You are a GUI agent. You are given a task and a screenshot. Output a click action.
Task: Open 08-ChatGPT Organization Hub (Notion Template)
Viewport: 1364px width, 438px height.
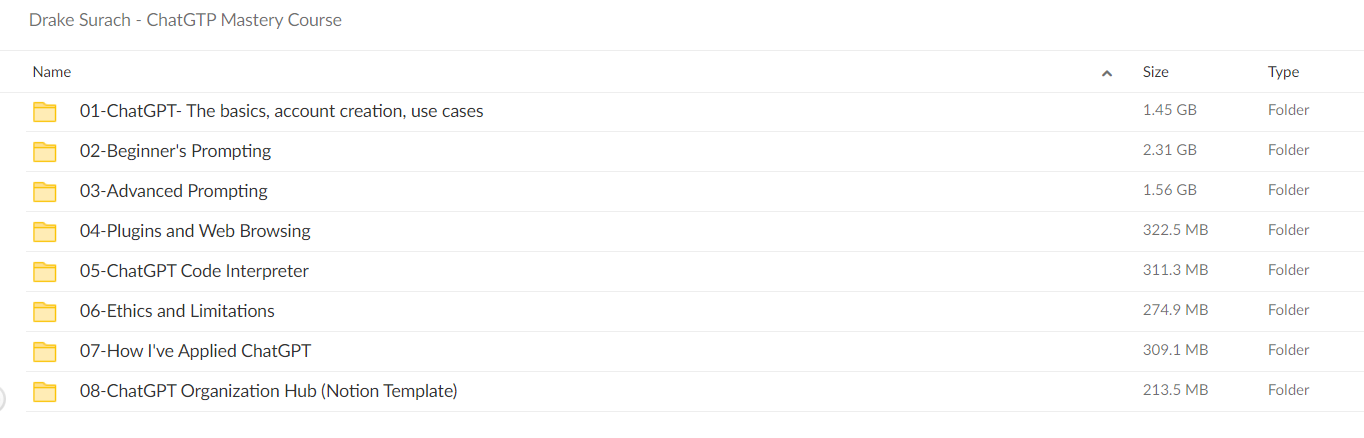(x=269, y=391)
